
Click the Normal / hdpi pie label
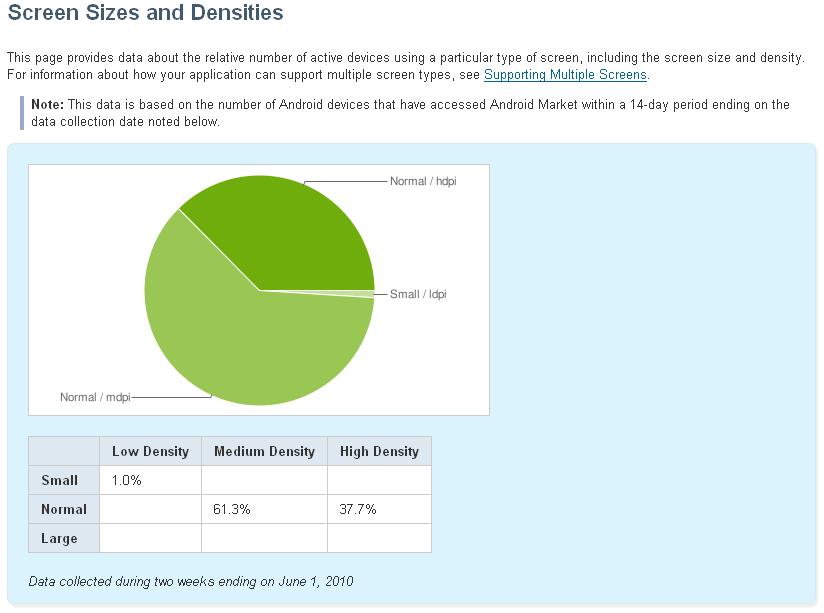point(423,181)
